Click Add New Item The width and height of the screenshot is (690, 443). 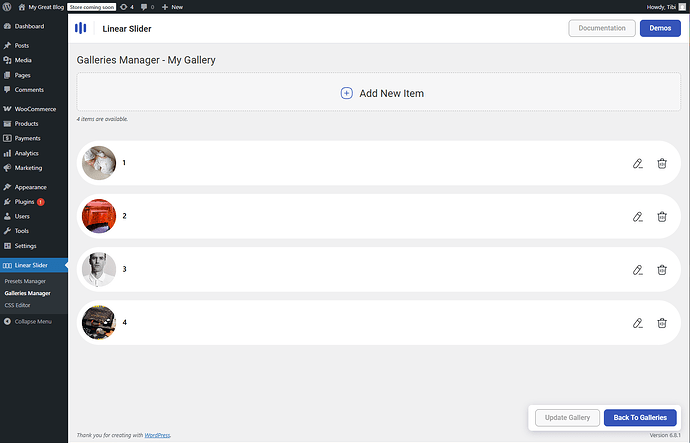(x=378, y=92)
